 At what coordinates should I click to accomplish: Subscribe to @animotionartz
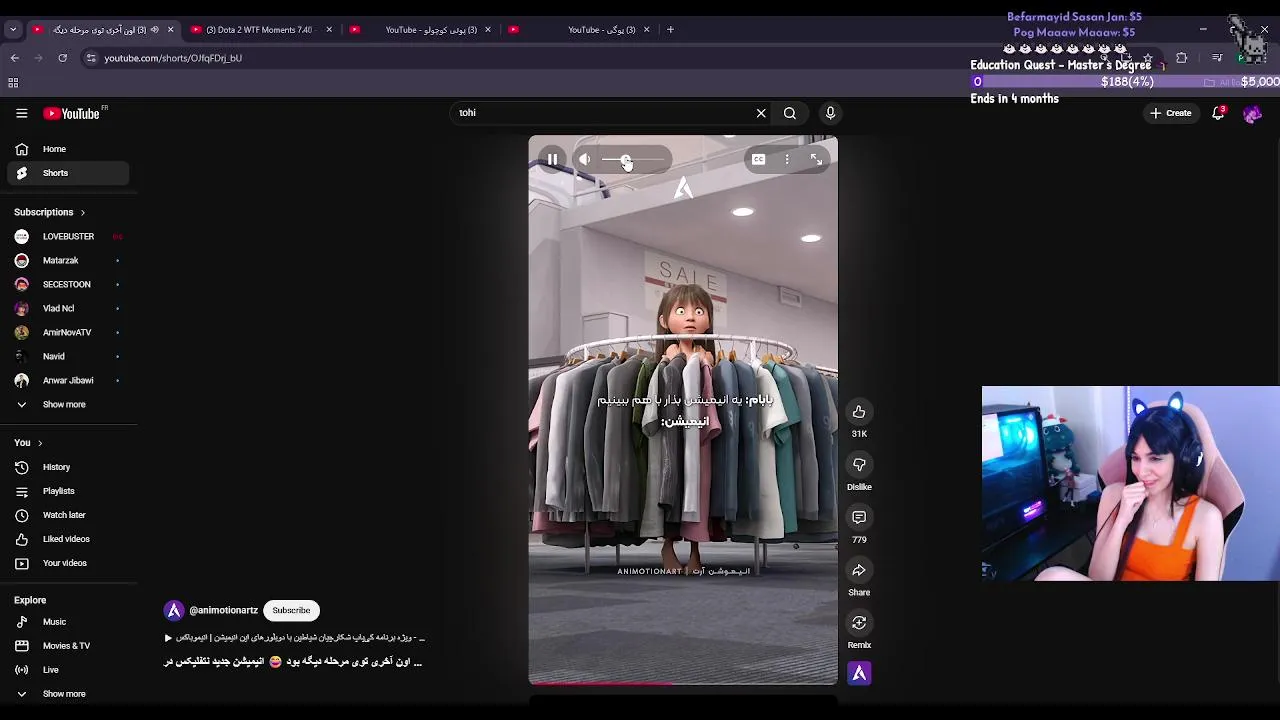point(291,610)
